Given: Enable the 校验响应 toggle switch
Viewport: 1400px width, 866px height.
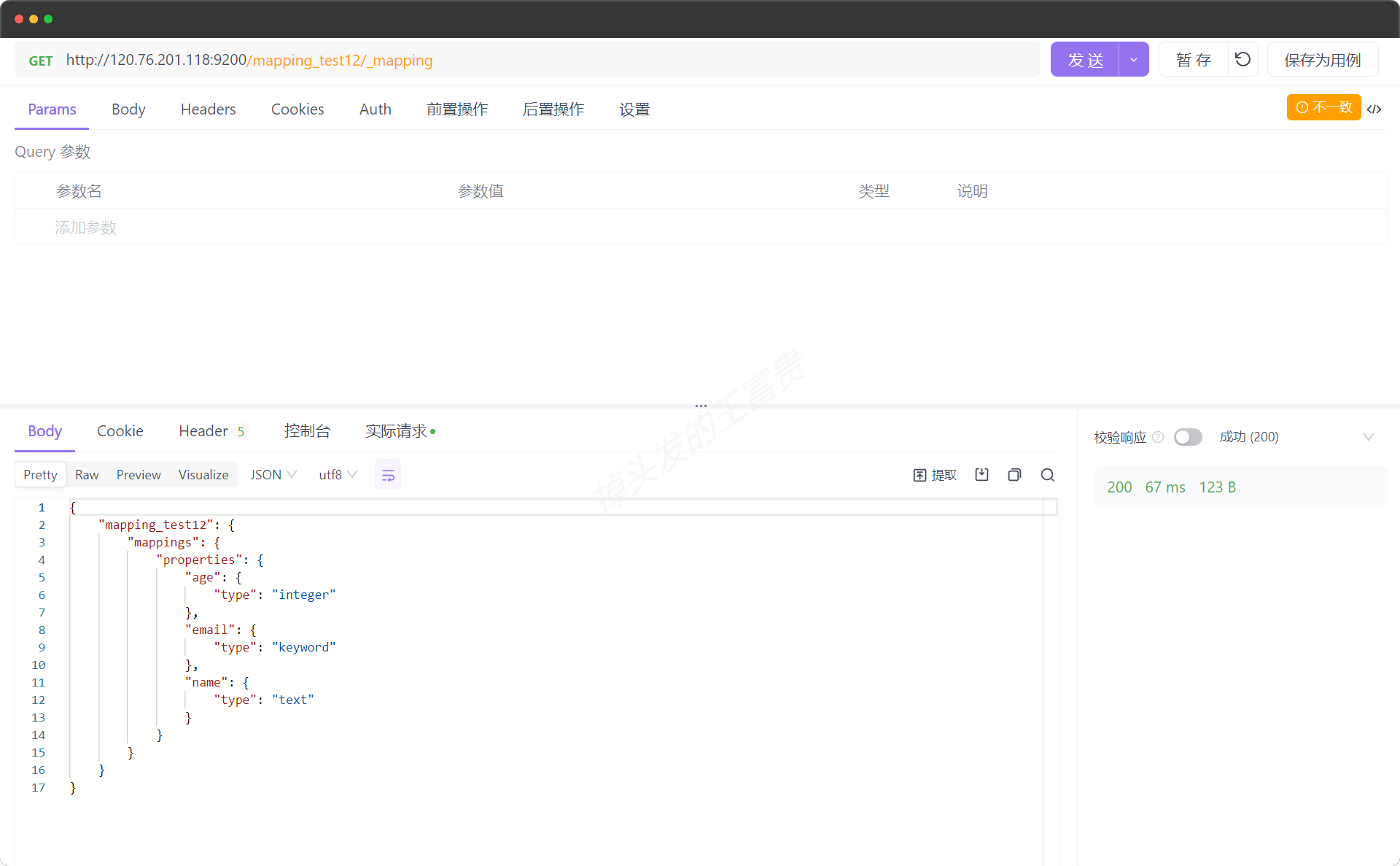Looking at the screenshot, I should pos(1188,437).
